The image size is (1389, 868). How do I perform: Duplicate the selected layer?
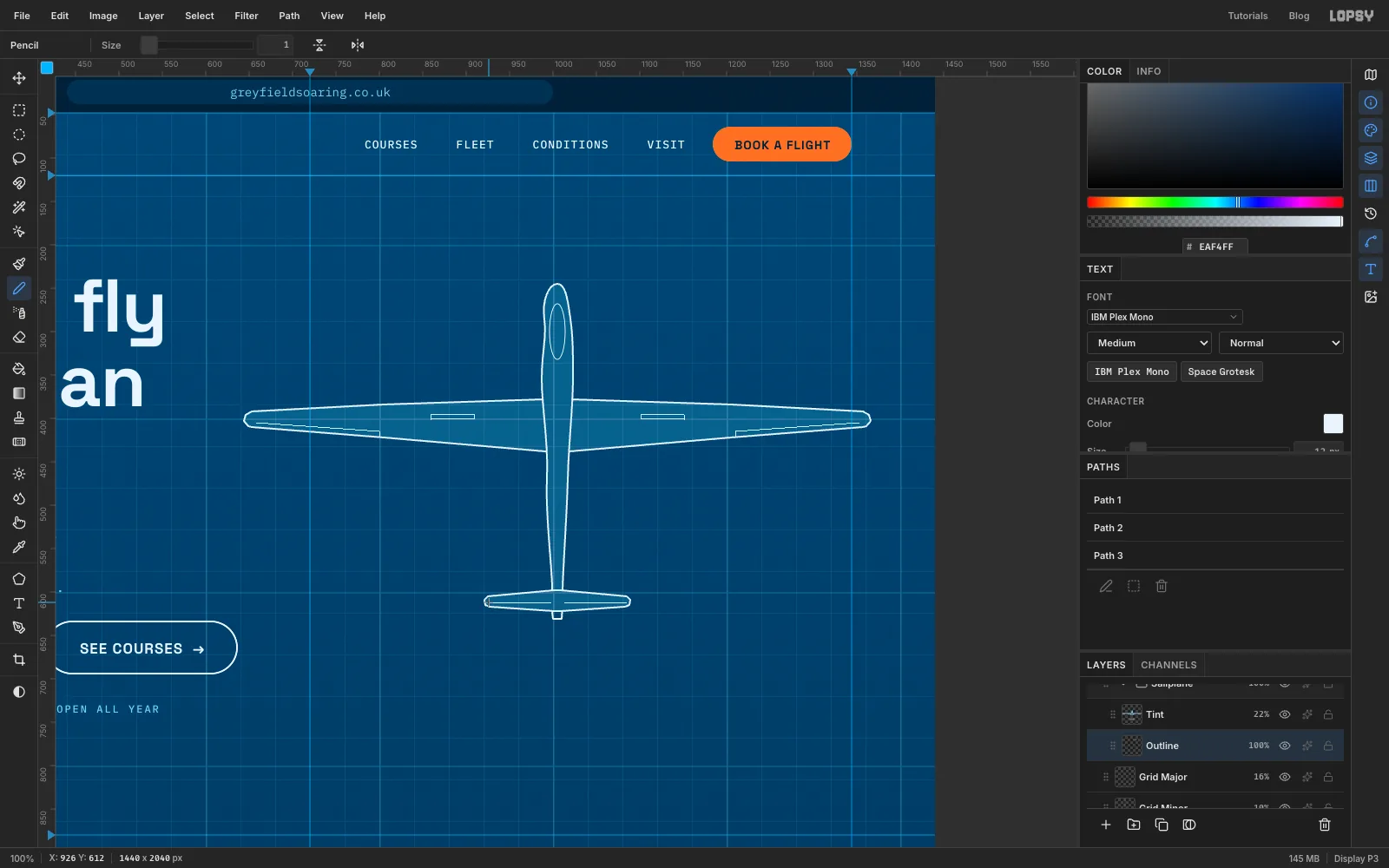(x=1162, y=825)
